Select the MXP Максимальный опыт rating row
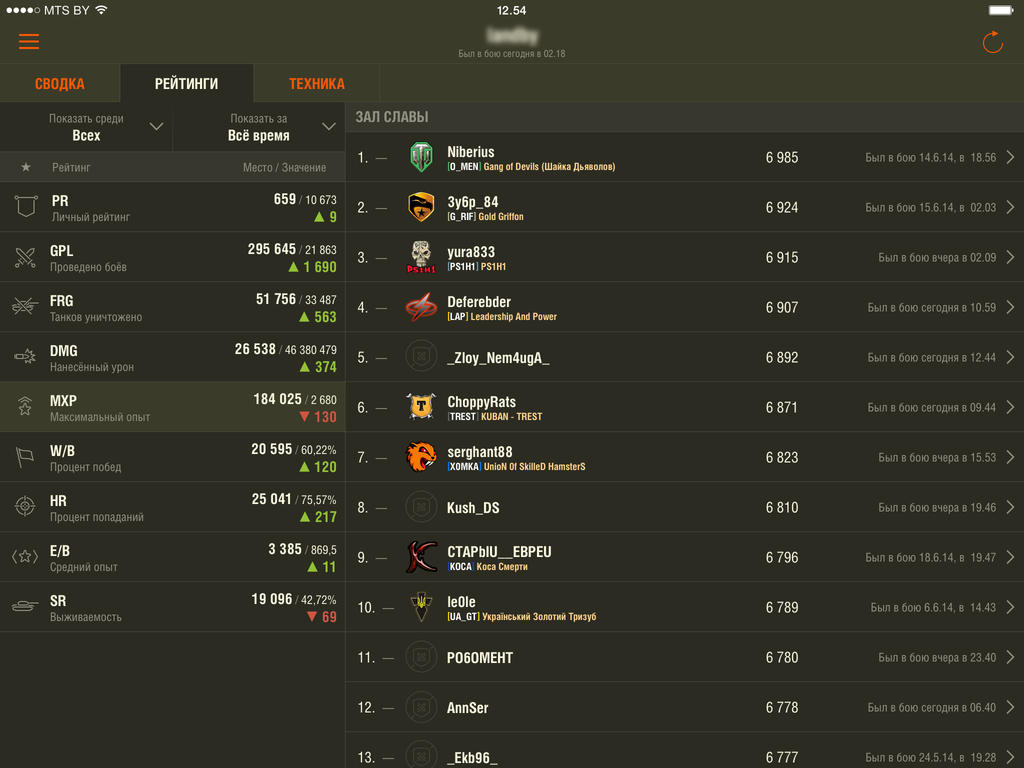Image resolution: width=1024 pixels, height=768 pixels. pyautogui.click(x=172, y=408)
